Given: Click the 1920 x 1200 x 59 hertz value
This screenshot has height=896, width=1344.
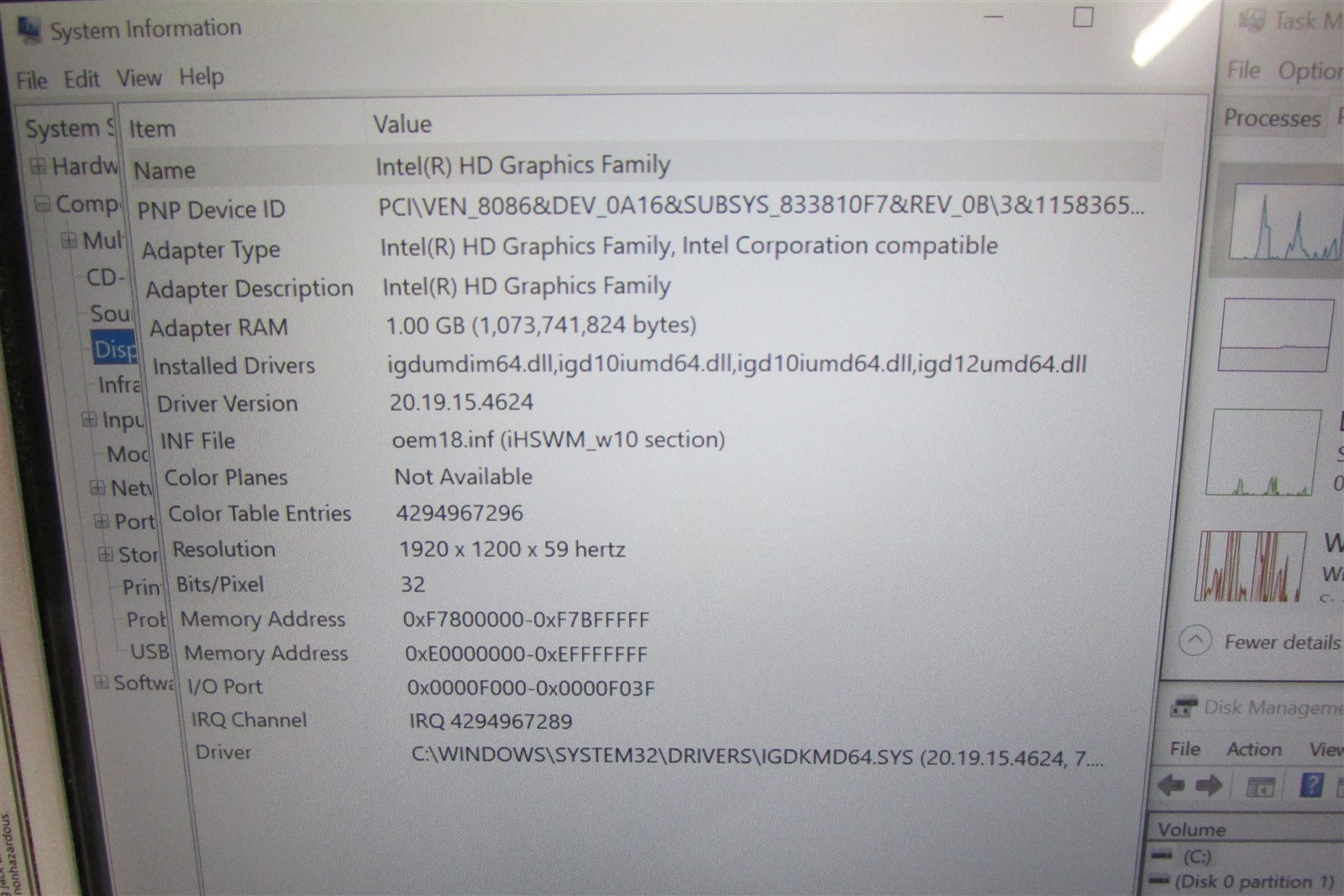Looking at the screenshot, I should pos(512,549).
